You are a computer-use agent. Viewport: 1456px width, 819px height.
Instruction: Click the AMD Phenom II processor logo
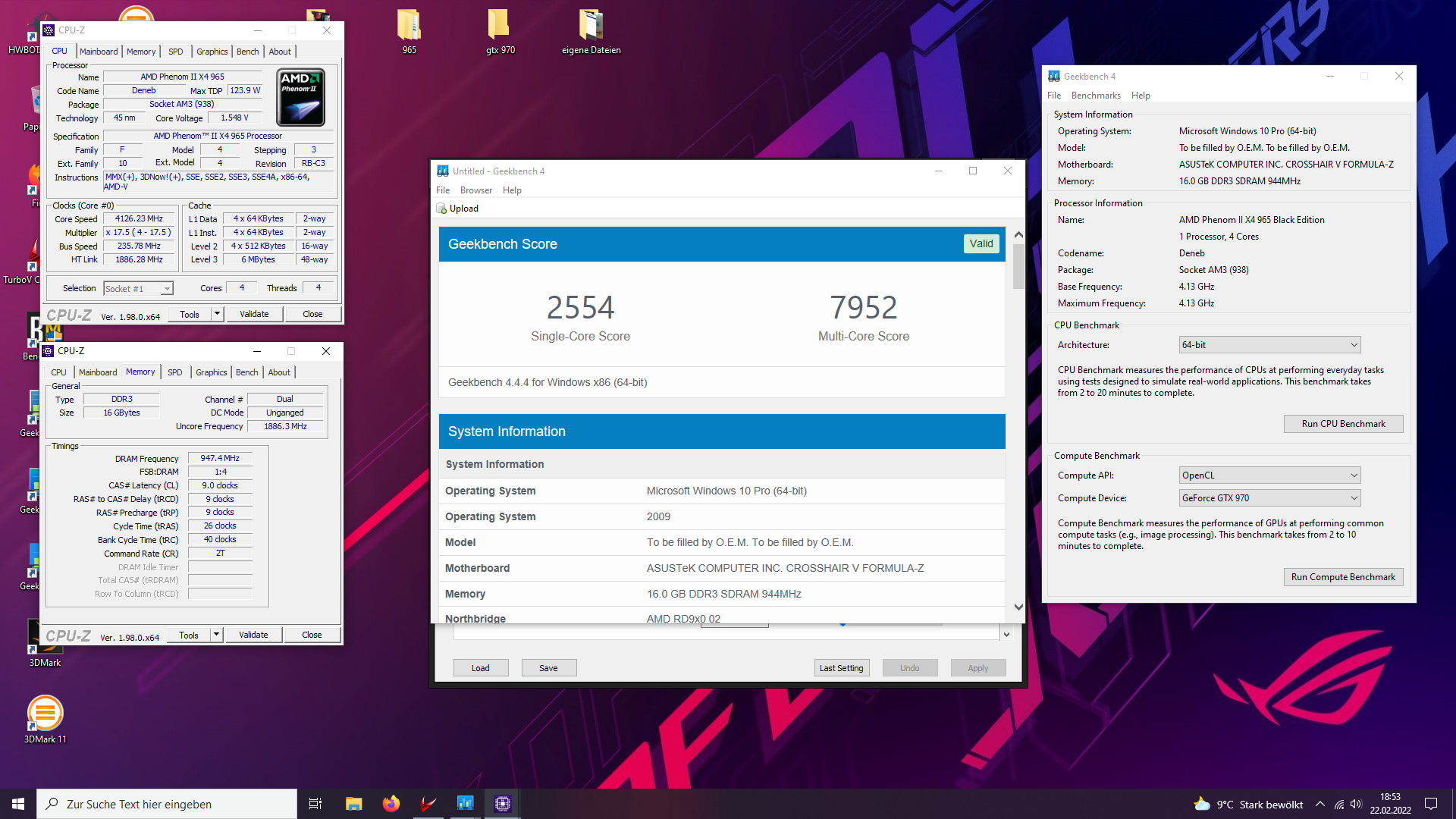coord(301,97)
